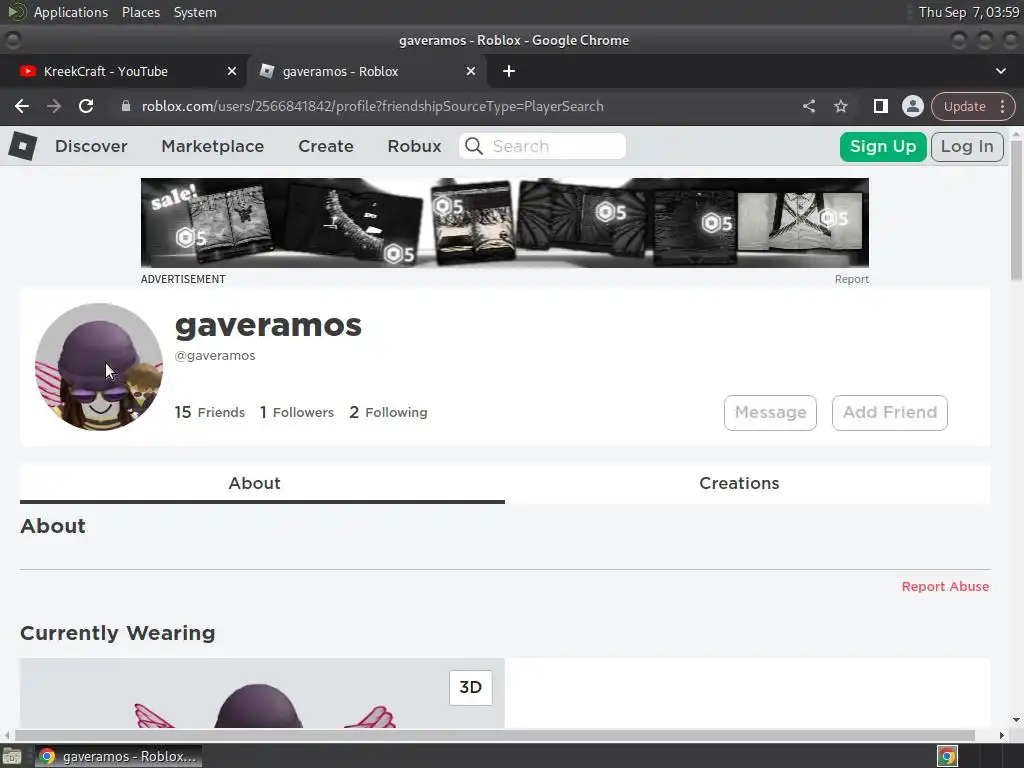Open a new tab with plus icon
1024x768 pixels.
point(509,71)
